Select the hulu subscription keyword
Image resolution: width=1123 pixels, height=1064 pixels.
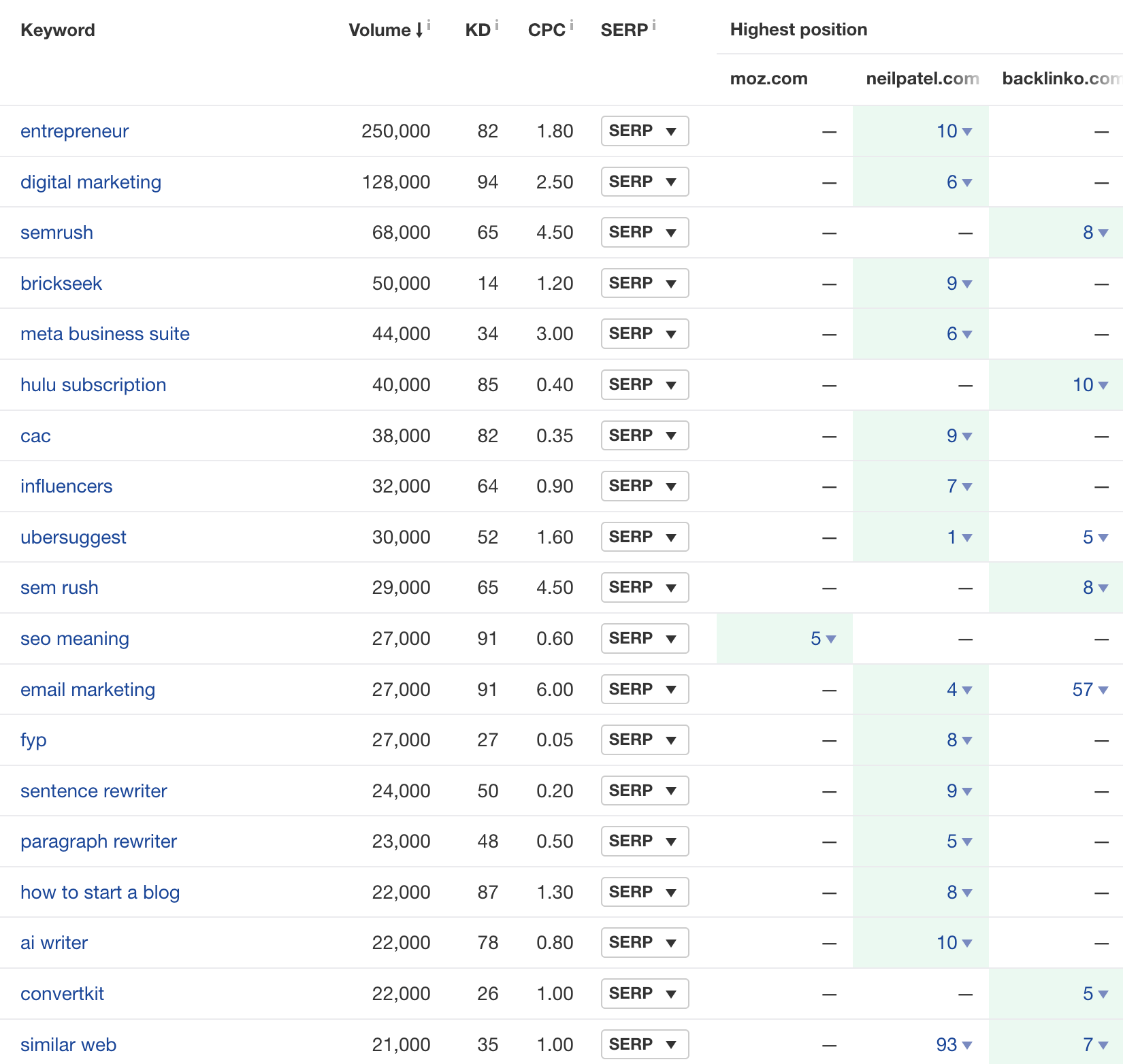pos(93,384)
